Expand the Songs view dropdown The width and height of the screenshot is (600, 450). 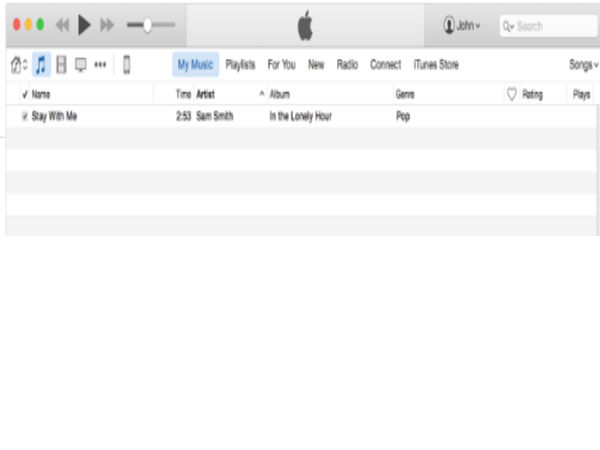pos(584,65)
